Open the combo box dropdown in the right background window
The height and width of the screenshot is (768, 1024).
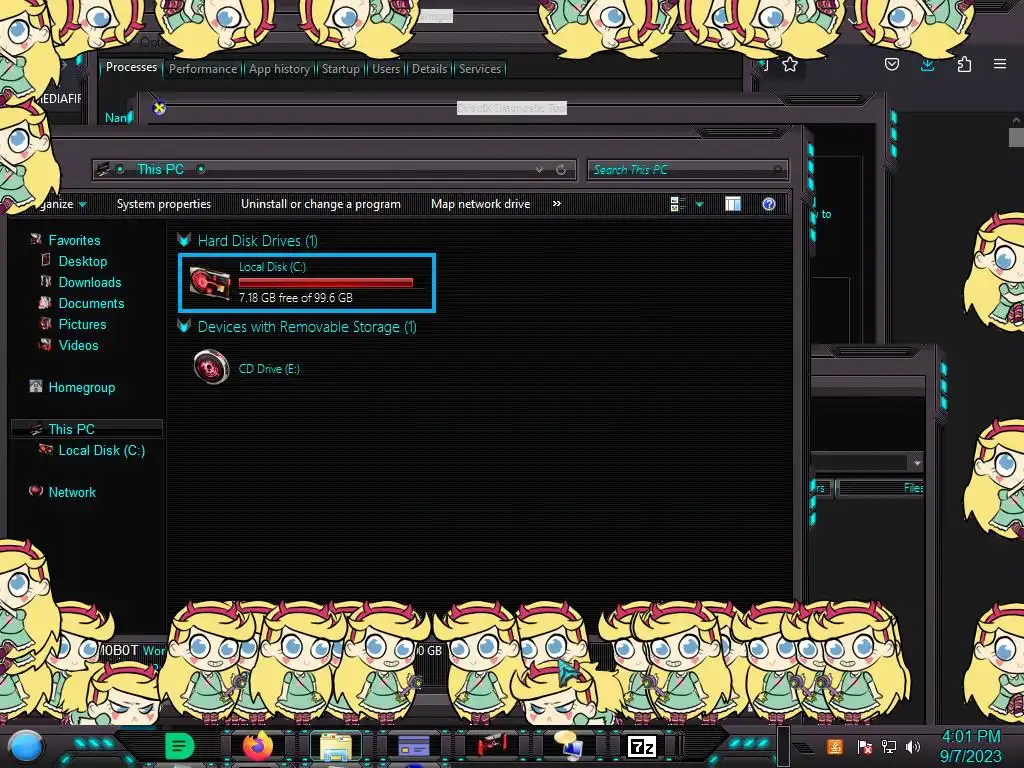(917, 463)
